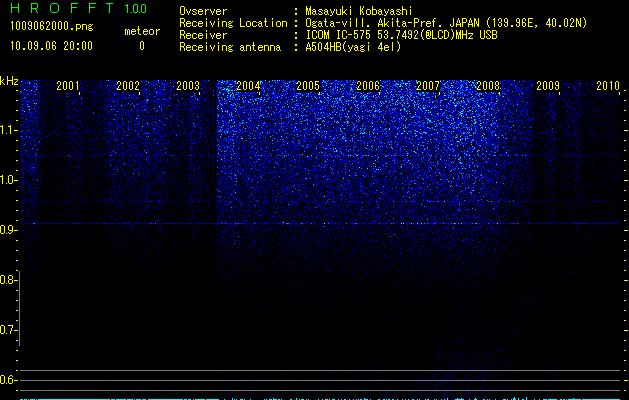Image resolution: width=629 pixels, height=400 pixels.
Task: Click the Receiving antenna label
Action: tap(230, 47)
